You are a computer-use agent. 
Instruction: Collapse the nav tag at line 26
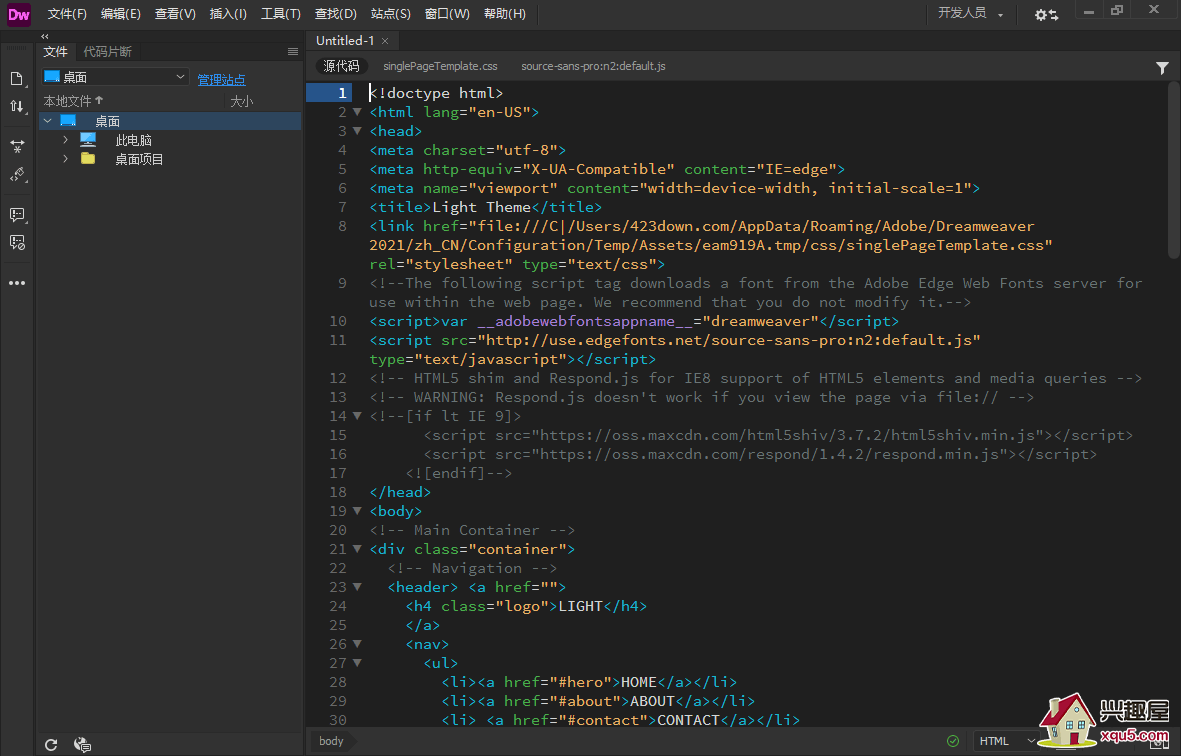[x=357, y=644]
